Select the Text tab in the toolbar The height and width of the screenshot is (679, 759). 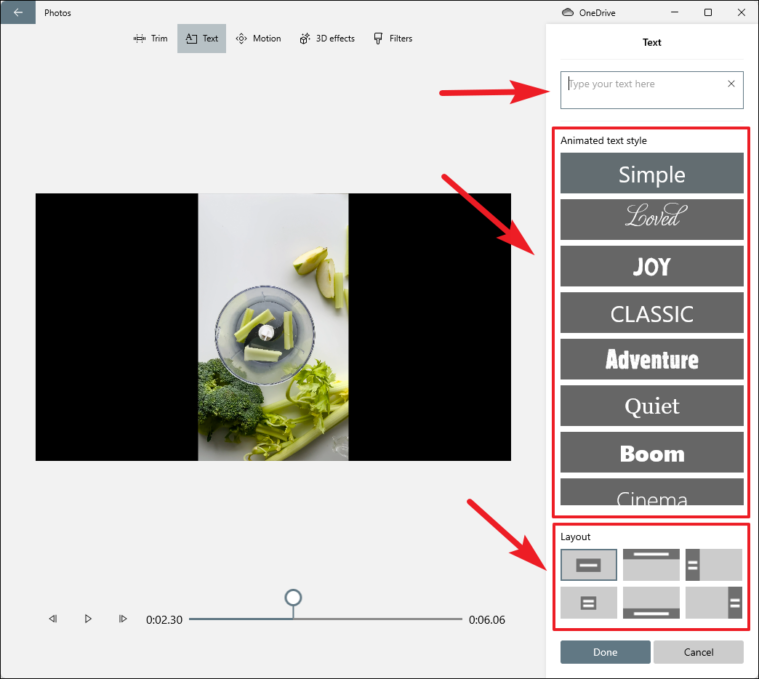[x=201, y=38]
